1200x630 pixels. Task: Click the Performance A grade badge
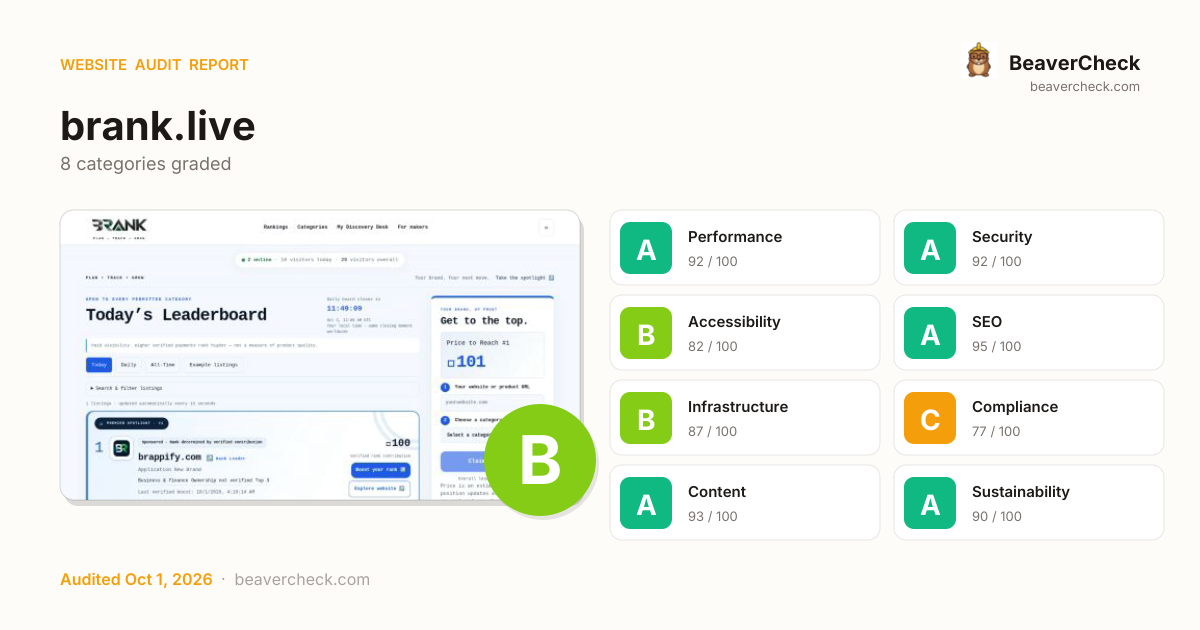647,248
